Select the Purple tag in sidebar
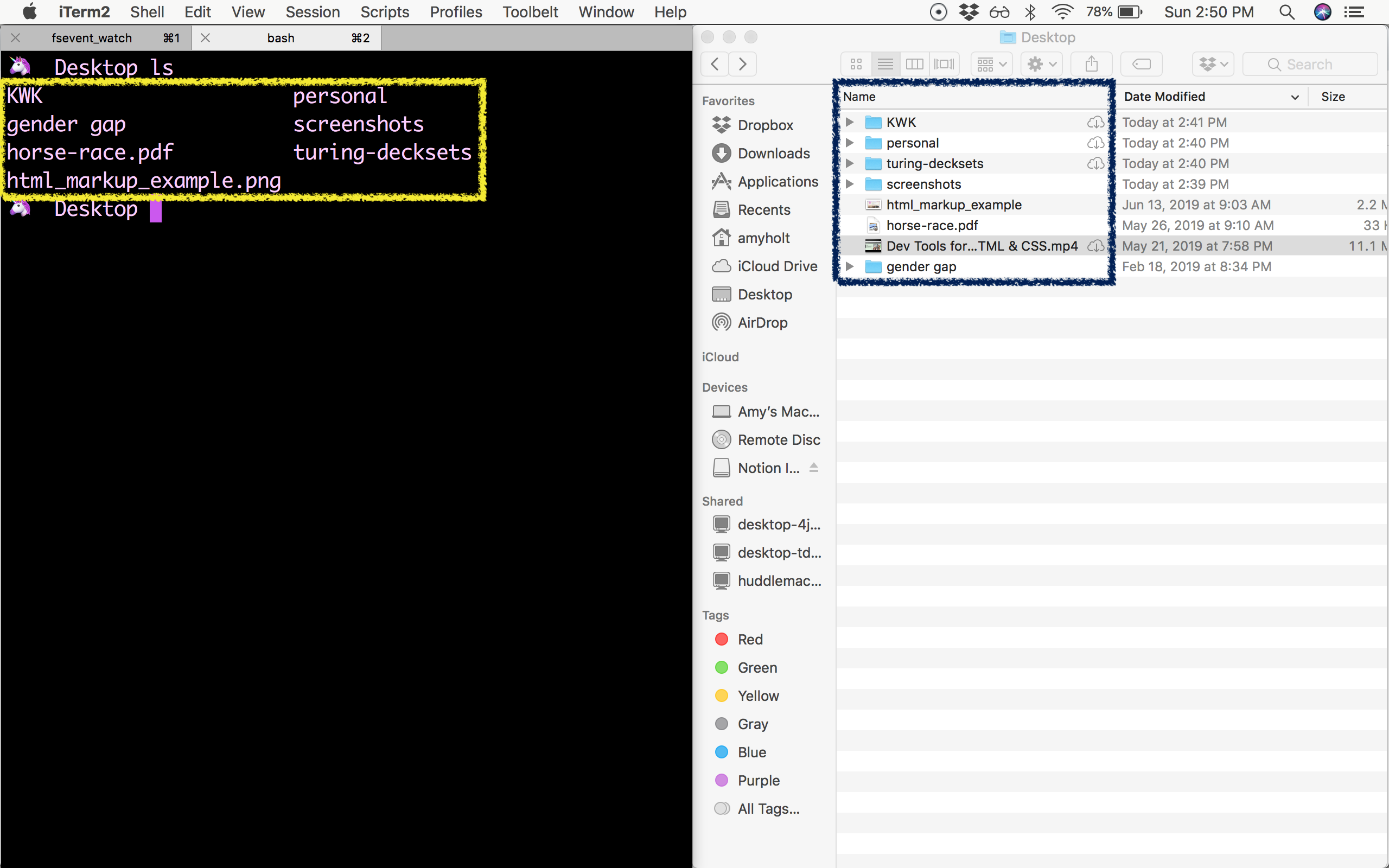 point(758,780)
